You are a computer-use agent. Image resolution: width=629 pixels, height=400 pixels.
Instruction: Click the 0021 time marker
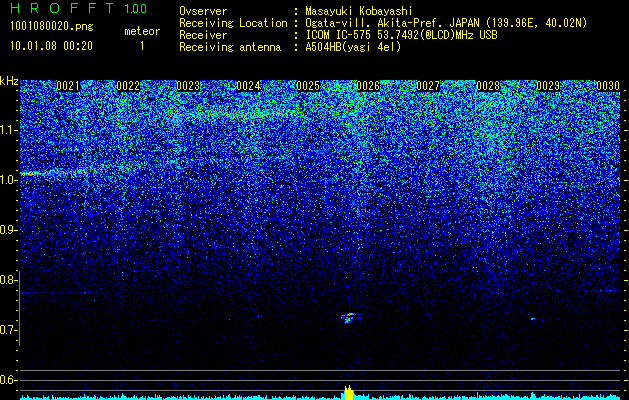coord(68,86)
